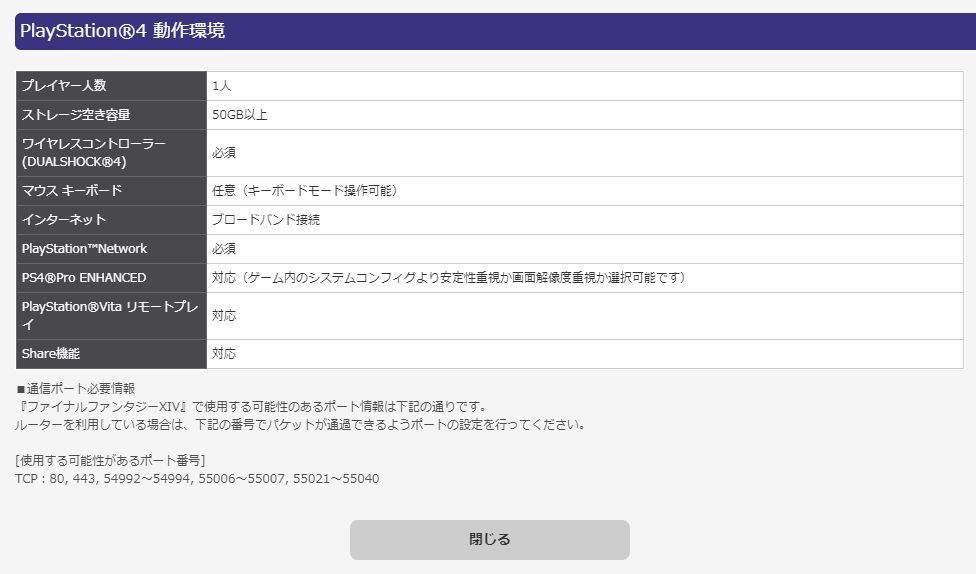Screen dimensions: 976x574
Task: Click the 閉じる button
Action: (489, 539)
